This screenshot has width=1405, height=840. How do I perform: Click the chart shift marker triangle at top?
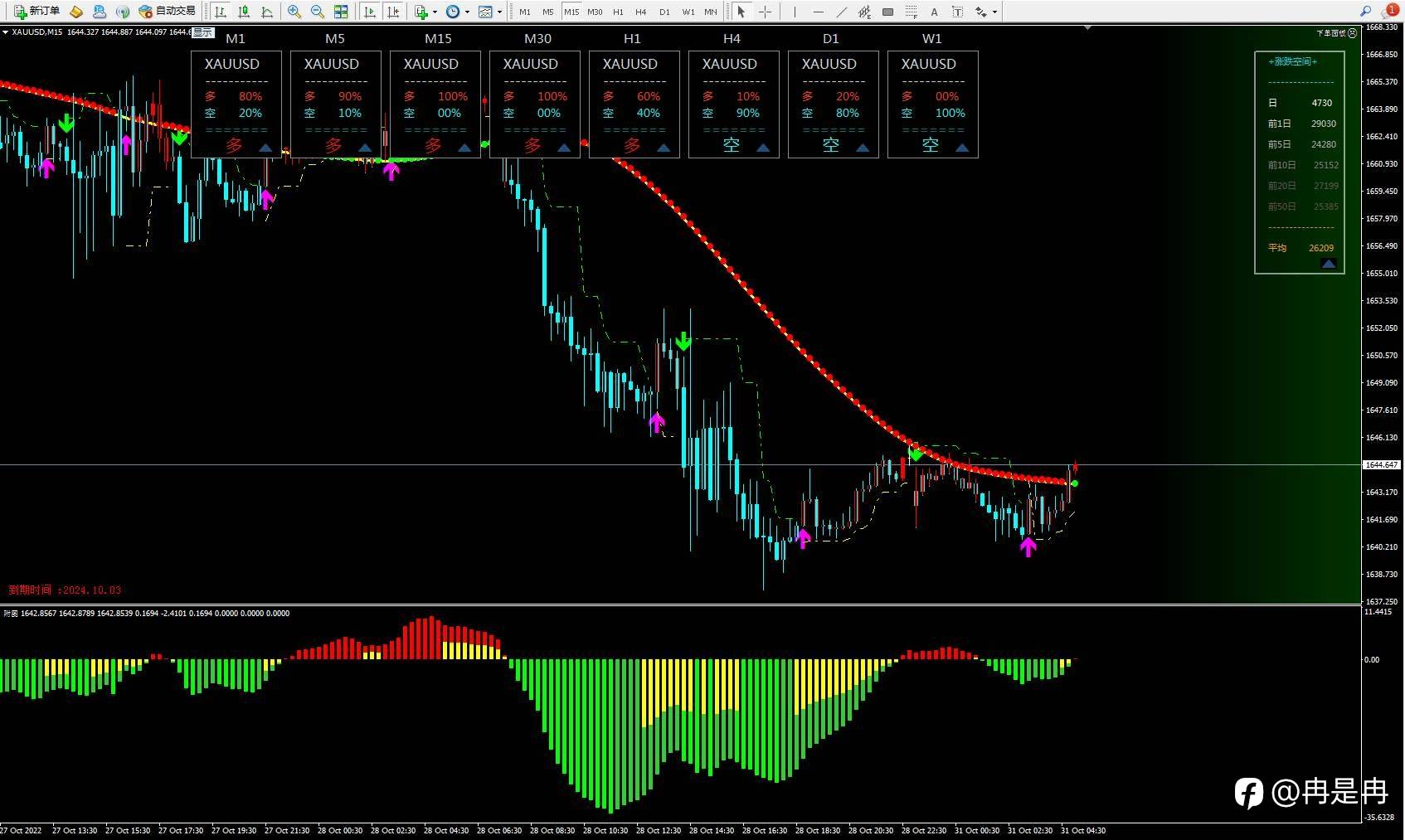pyautogui.click(x=1087, y=28)
